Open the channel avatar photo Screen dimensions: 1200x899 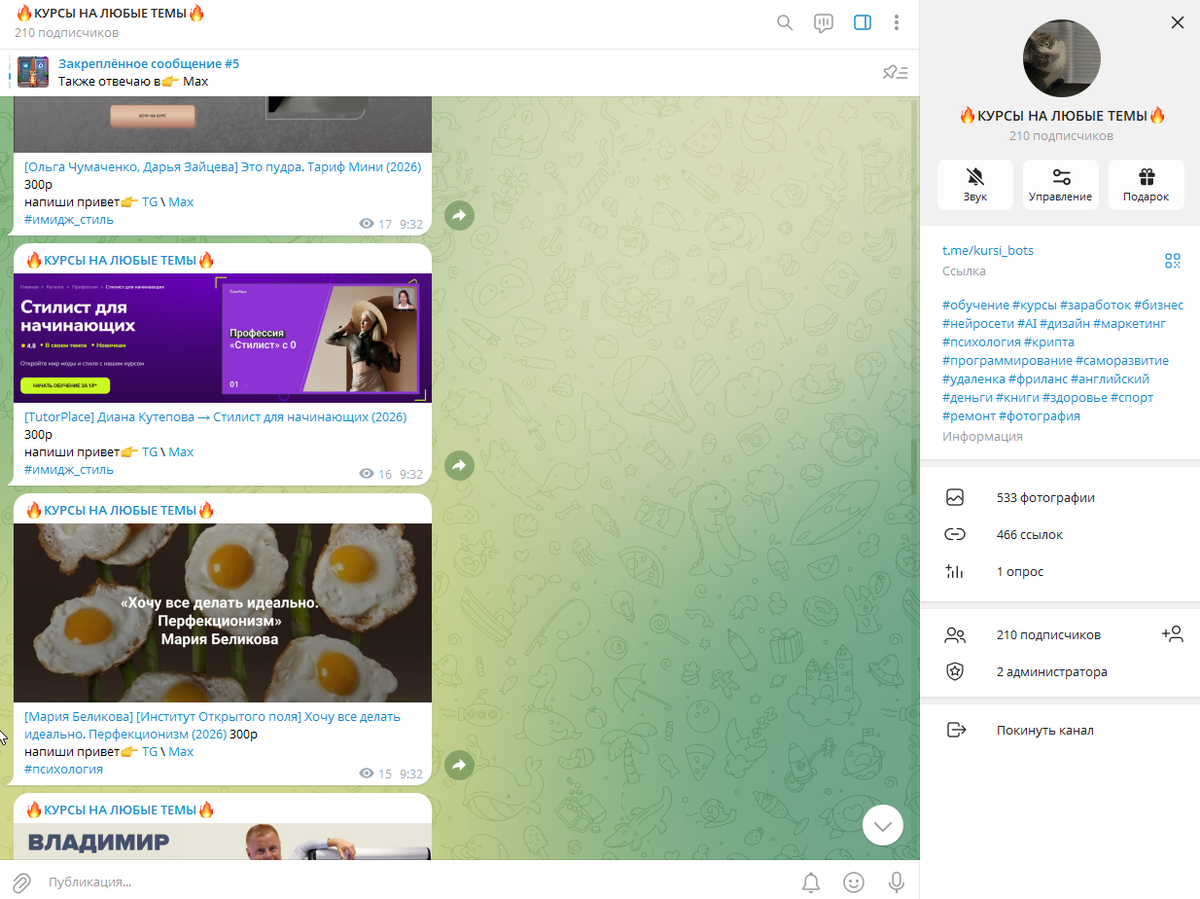[x=1061, y=59]
